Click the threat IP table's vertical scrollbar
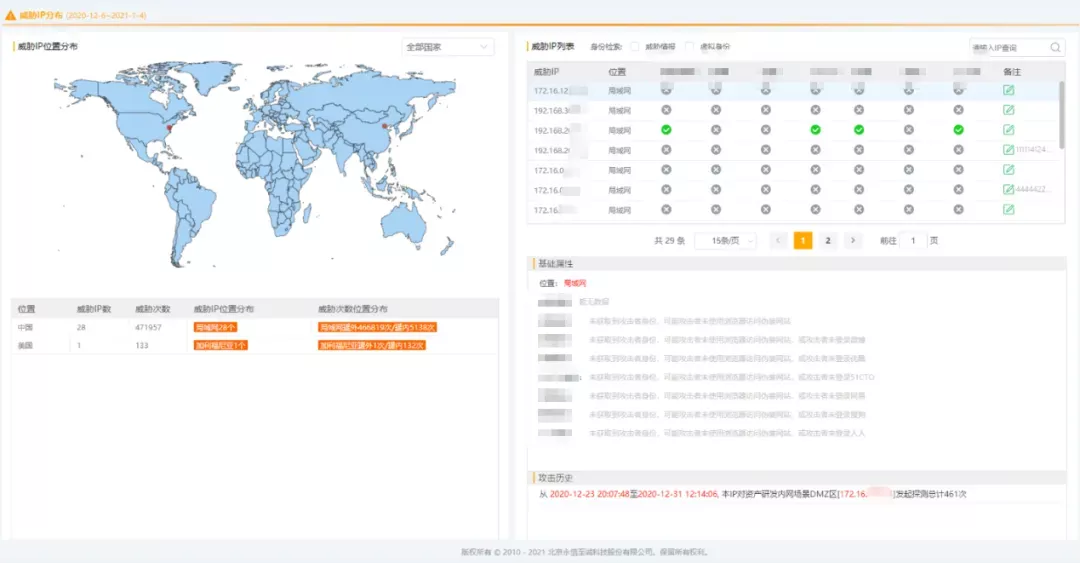This screenshot has width=1080, height=563. pos(1061,115)
